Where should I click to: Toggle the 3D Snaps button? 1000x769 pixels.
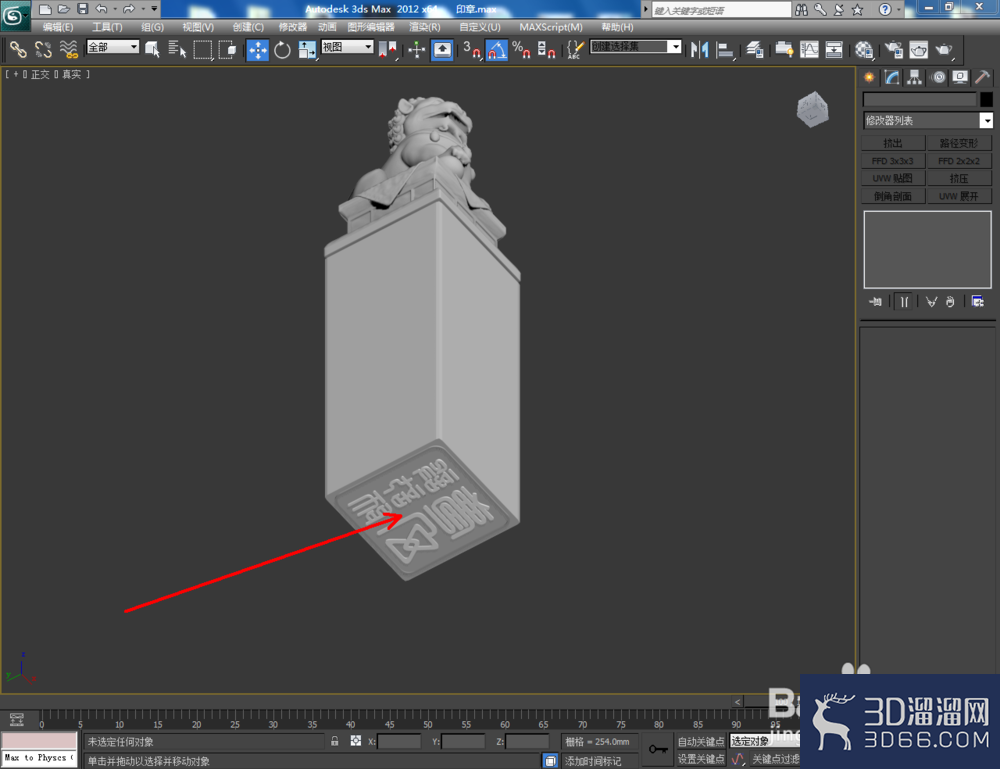471,50
